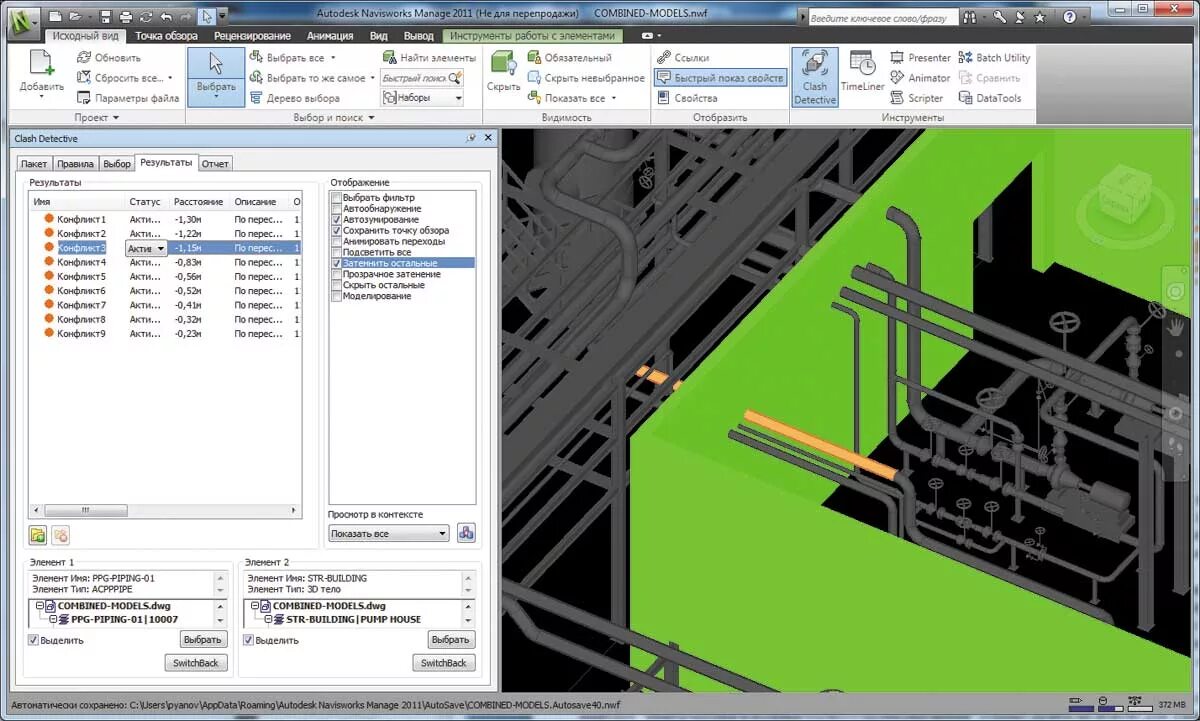Enable Скрыть остальные checkbox
This screenshot has width=1200, height=721.
337,285
